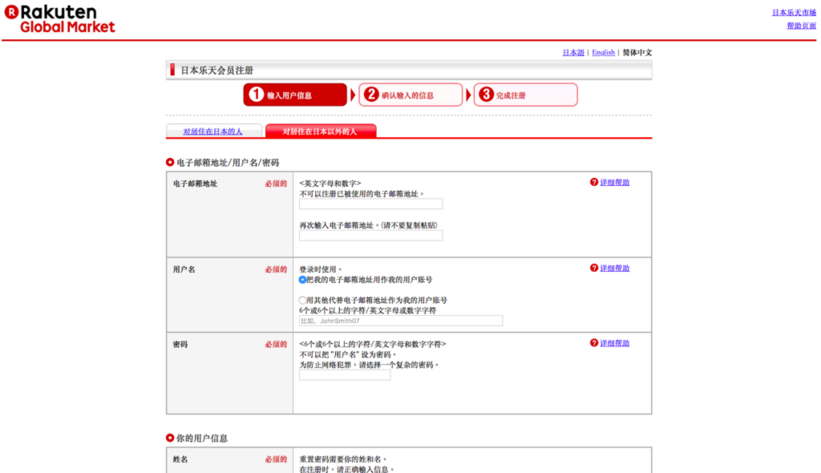This screenshot has height=473, width=821.
Task: Click the Rakuten Global Market logo
Action: coord(60,18)
